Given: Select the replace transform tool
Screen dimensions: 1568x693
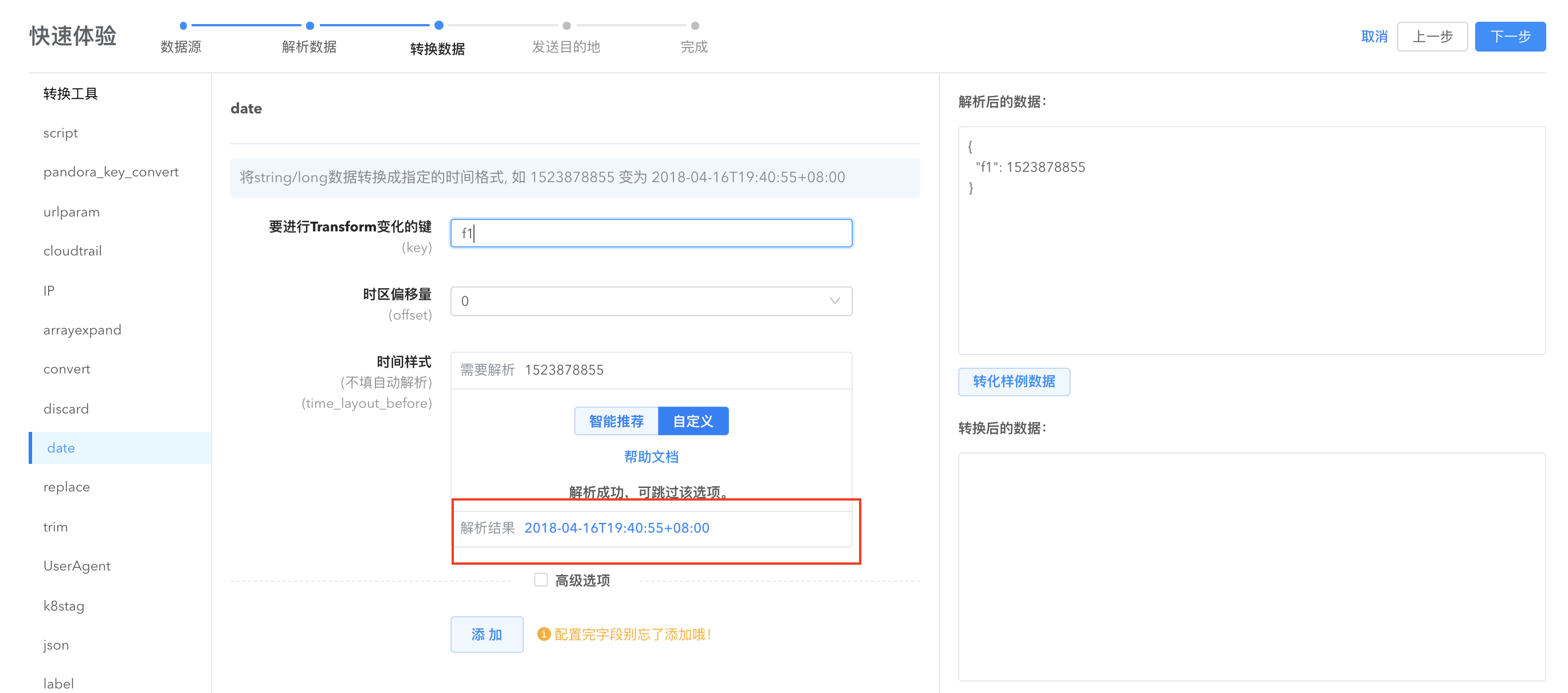Looking at the screenshot, I should 66,487.
